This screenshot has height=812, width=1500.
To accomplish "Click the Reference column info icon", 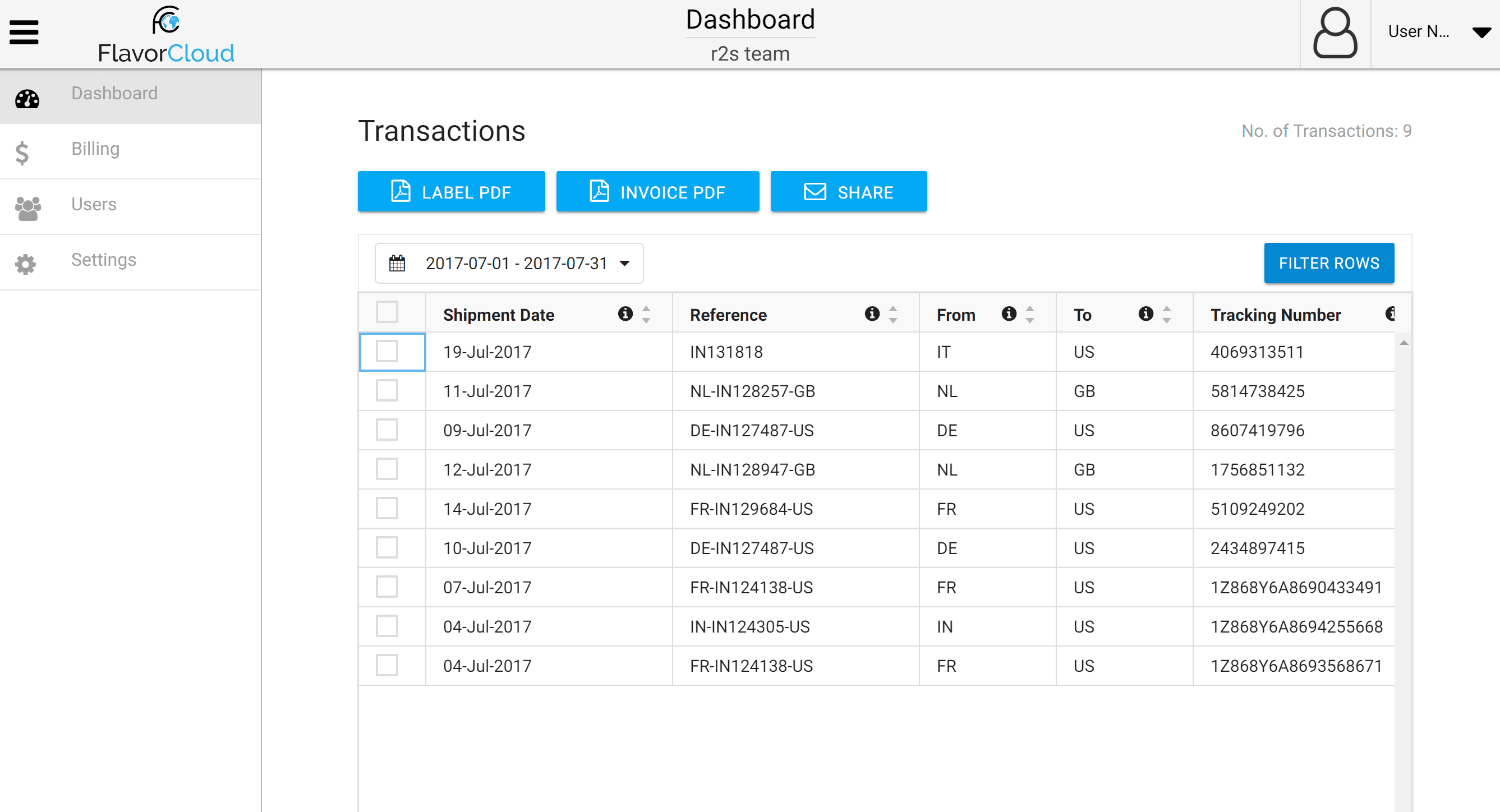I will tap(872, 315).
